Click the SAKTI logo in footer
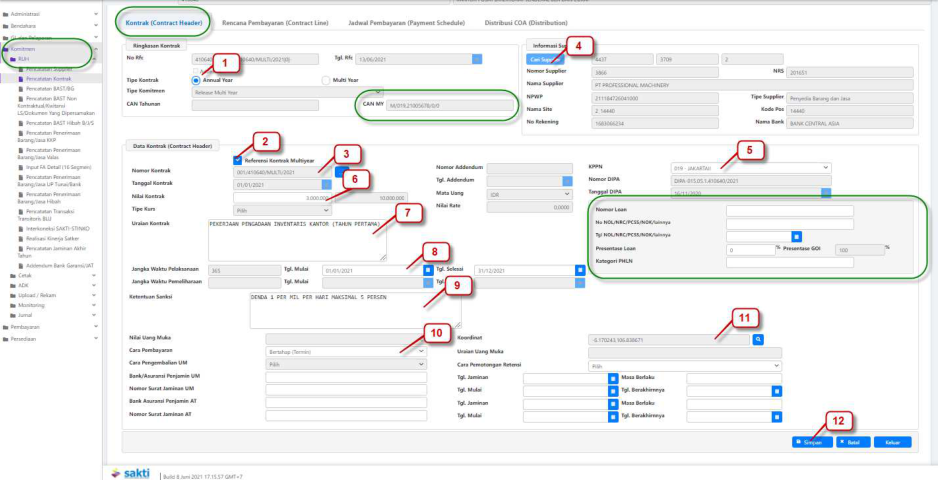 130,471
